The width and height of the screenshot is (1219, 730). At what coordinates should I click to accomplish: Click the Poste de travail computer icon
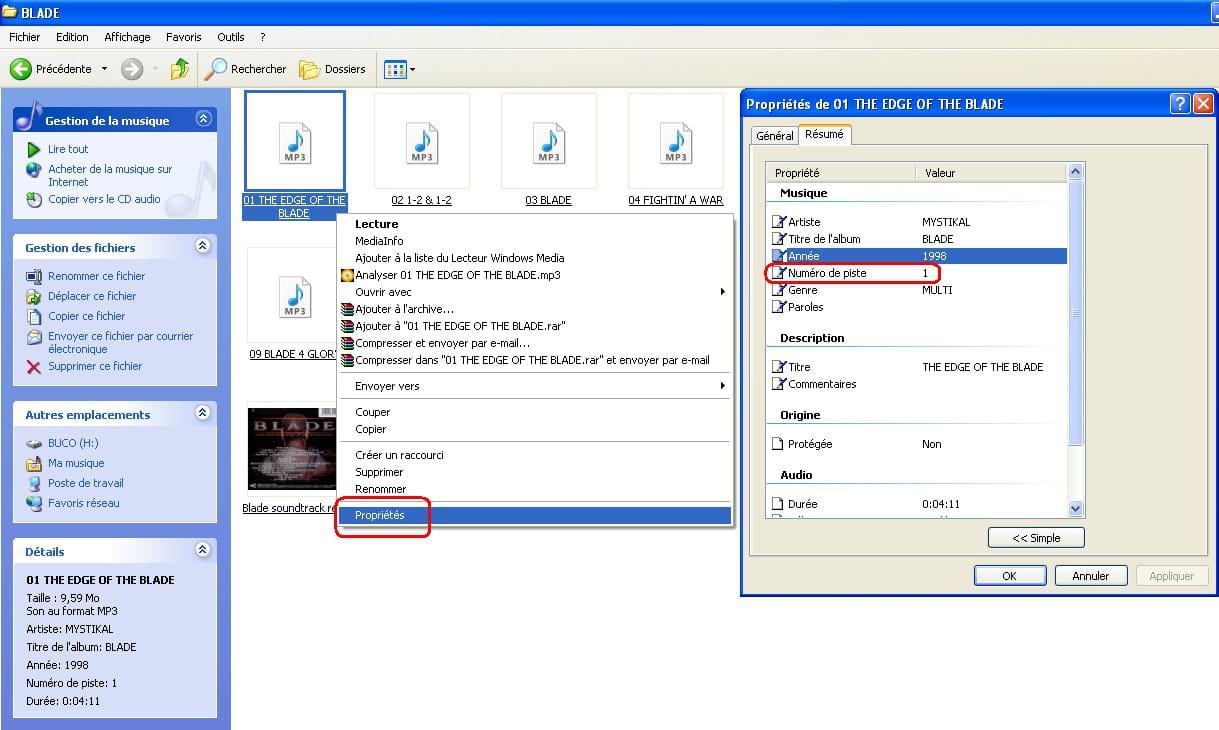(34, 483)
